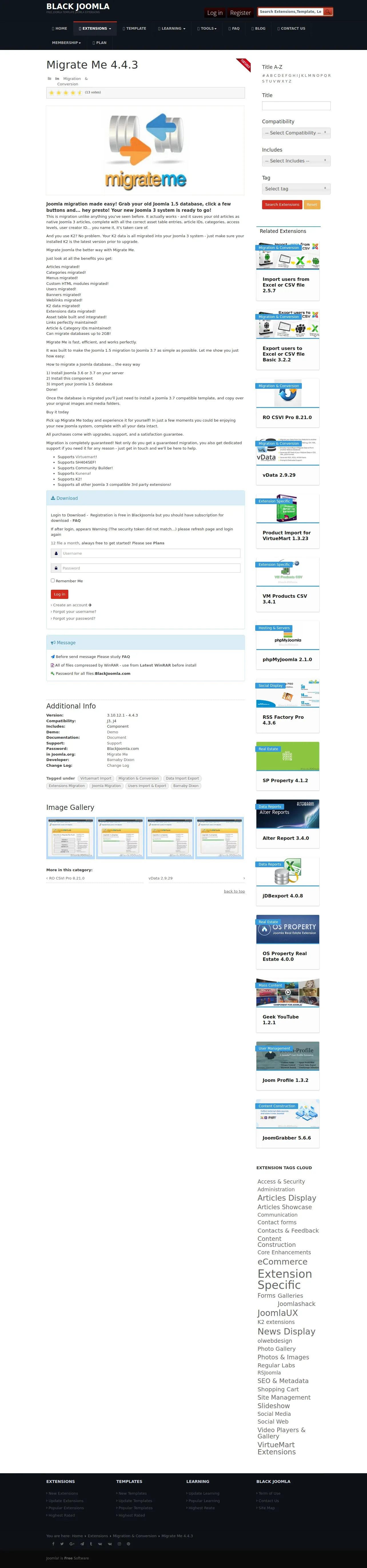Click the fifth rating star
Viewport: 367px width, 1568px height.
(79, 92)
